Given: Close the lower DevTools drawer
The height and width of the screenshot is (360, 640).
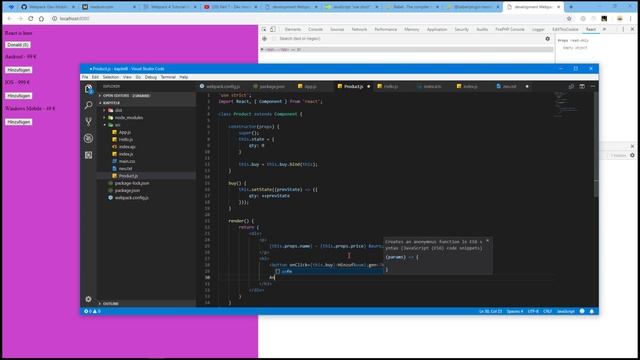Looking at the screenshot, I should tap(632, 146).
